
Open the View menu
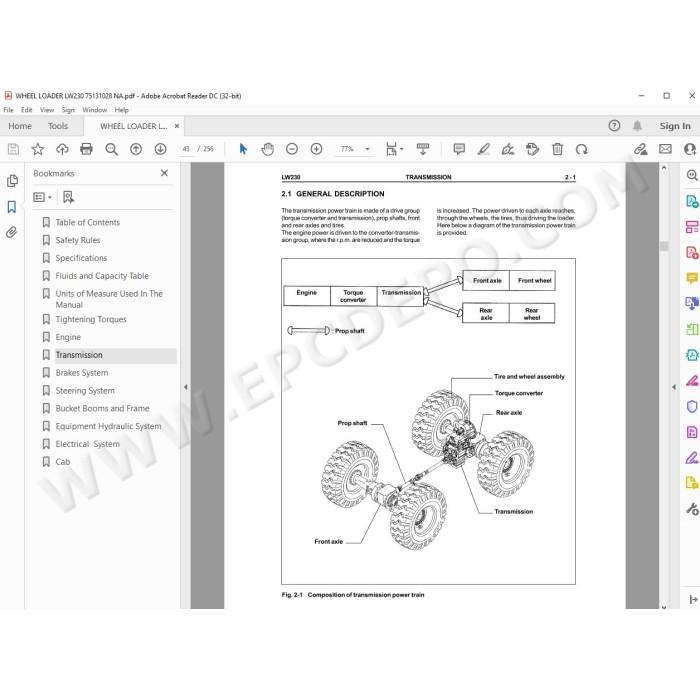pos(47,110)
